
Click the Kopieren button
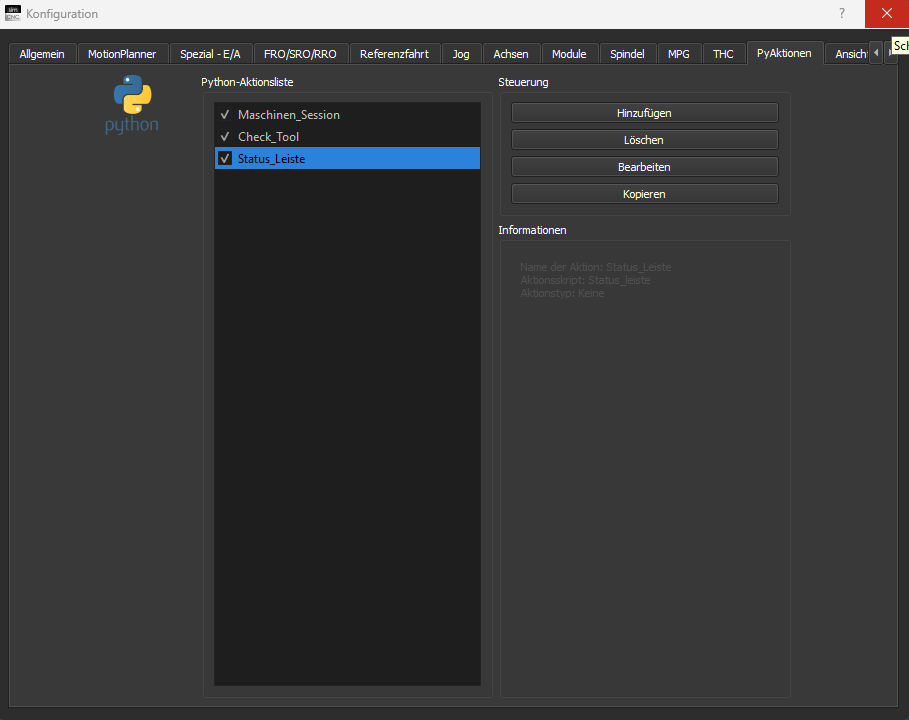tap(644, 194)
